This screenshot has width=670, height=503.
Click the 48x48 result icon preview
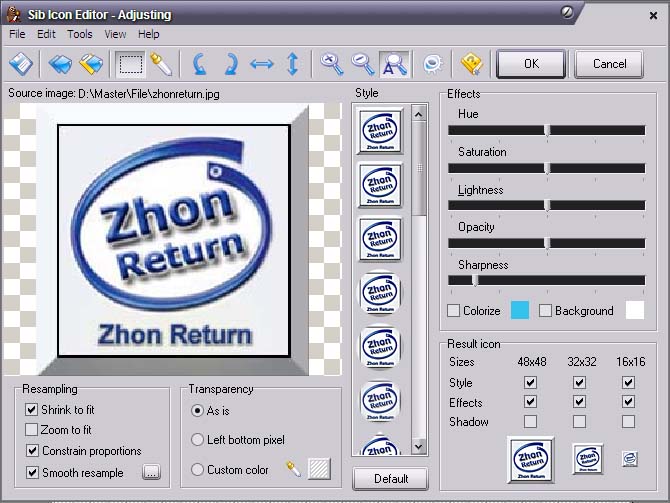(x=530, y=460)
